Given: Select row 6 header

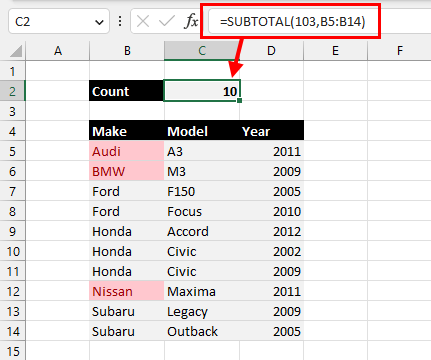Looking at the screenshot, I should coord(13,171).
